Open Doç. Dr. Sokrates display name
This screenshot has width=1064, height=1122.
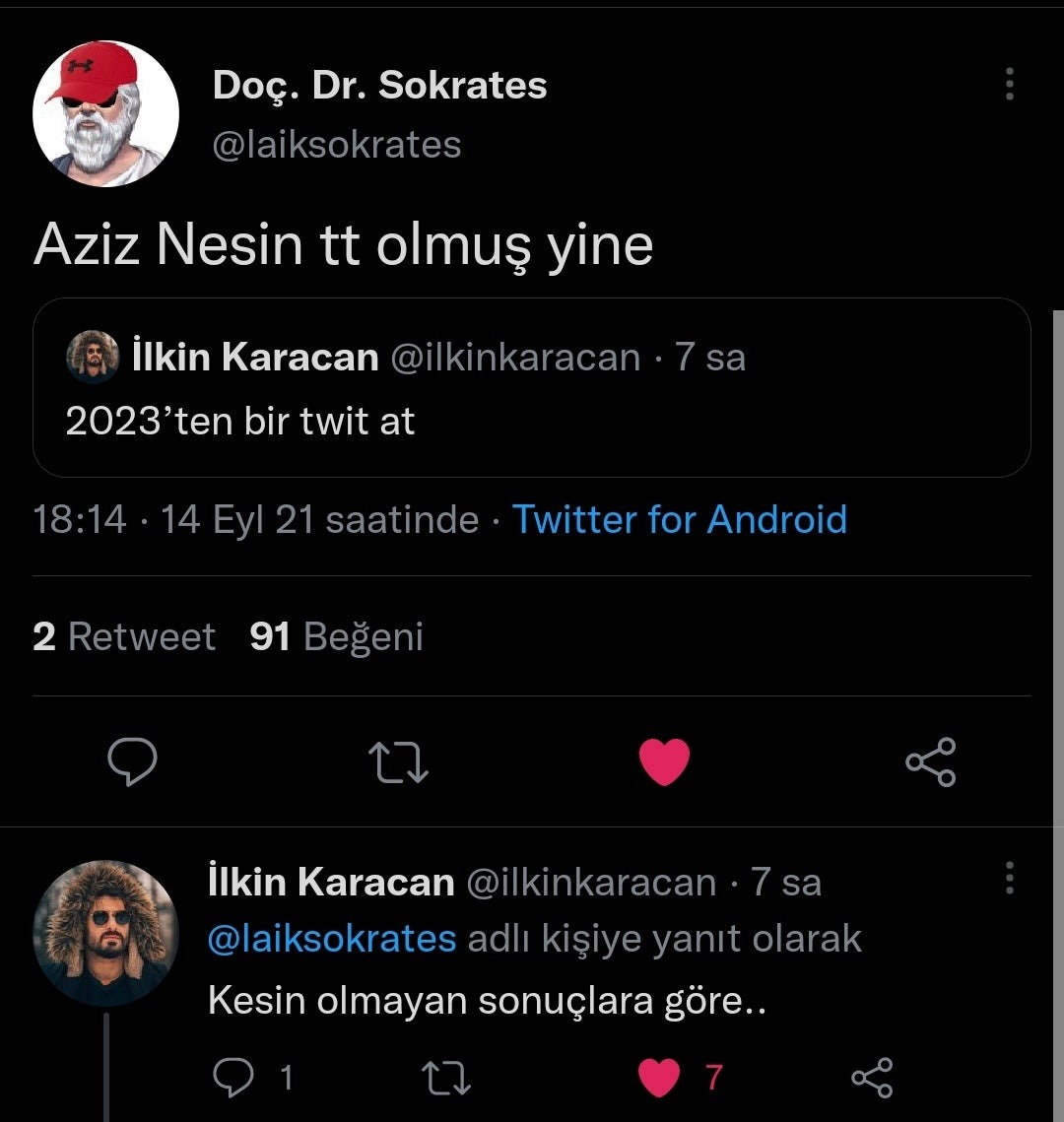coord(379,86)
